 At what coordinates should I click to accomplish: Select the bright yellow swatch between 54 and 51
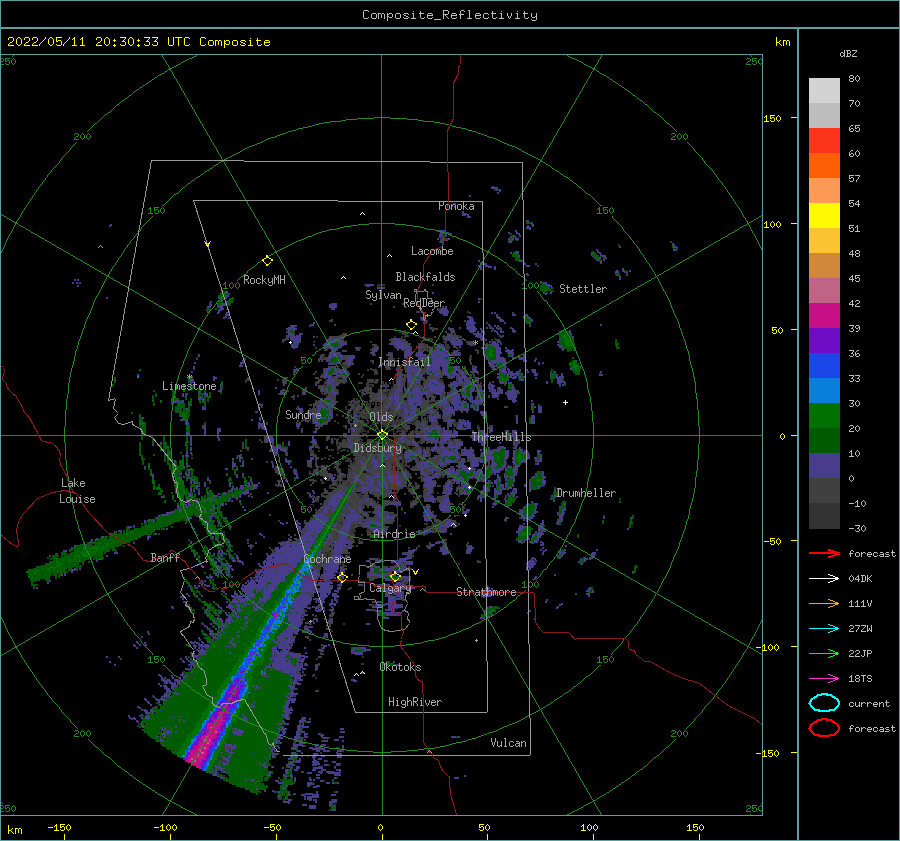click(x=824, y=216)
